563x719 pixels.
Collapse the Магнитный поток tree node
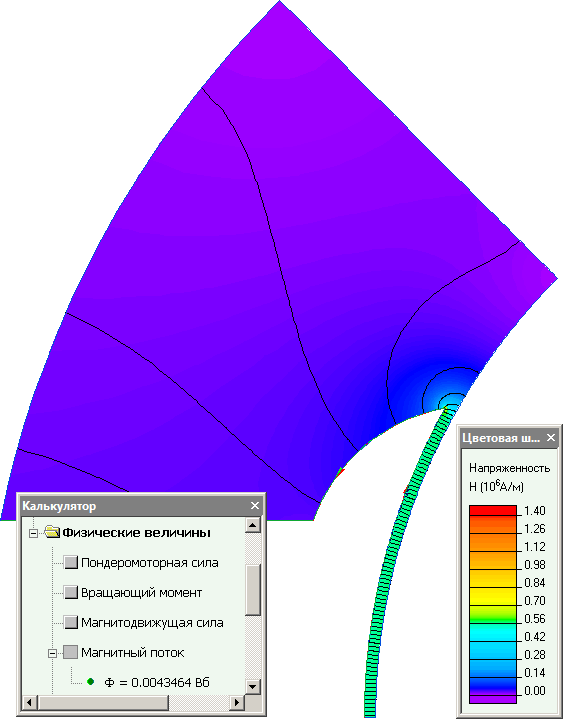coord(52,653)
